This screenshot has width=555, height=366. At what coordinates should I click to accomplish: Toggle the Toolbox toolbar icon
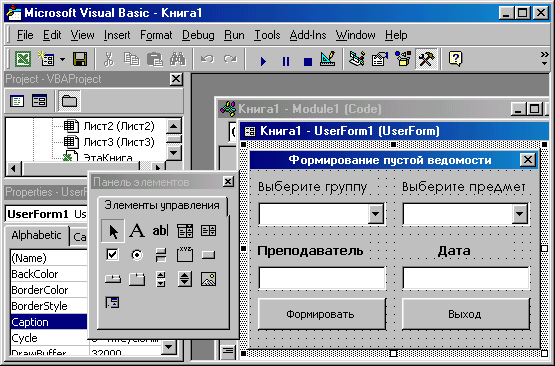click(426, 59)
